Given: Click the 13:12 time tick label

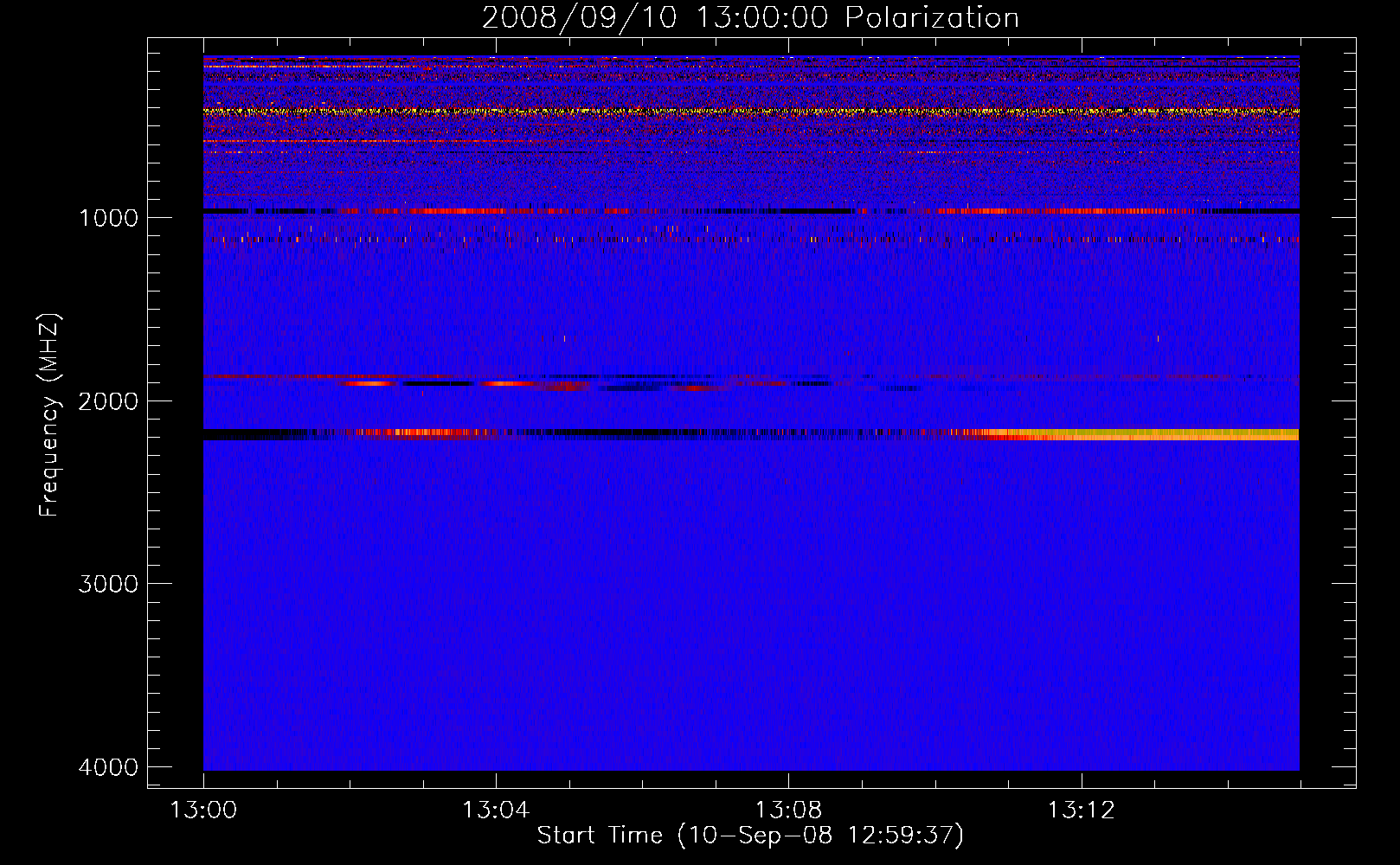Looking at the screenshot, I should click(x=1082, y=811).
